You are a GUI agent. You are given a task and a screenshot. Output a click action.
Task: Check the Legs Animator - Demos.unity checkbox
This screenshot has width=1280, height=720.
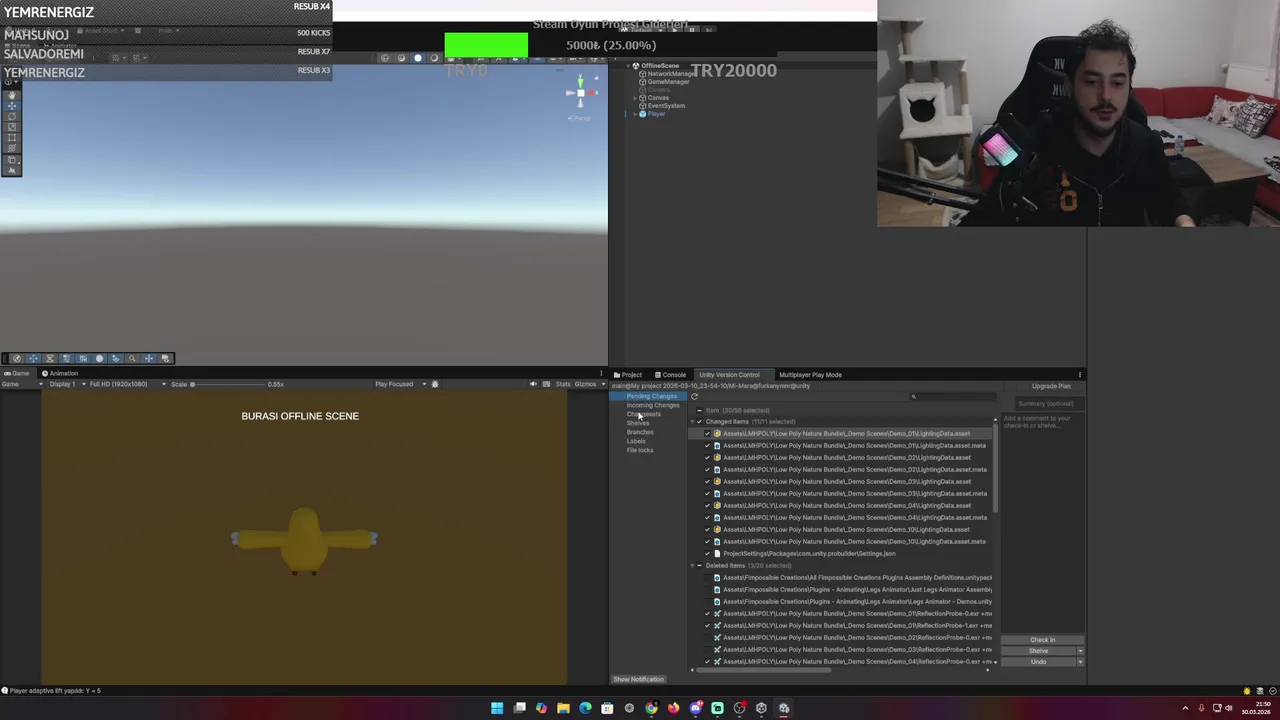click(x=707, y=602)
